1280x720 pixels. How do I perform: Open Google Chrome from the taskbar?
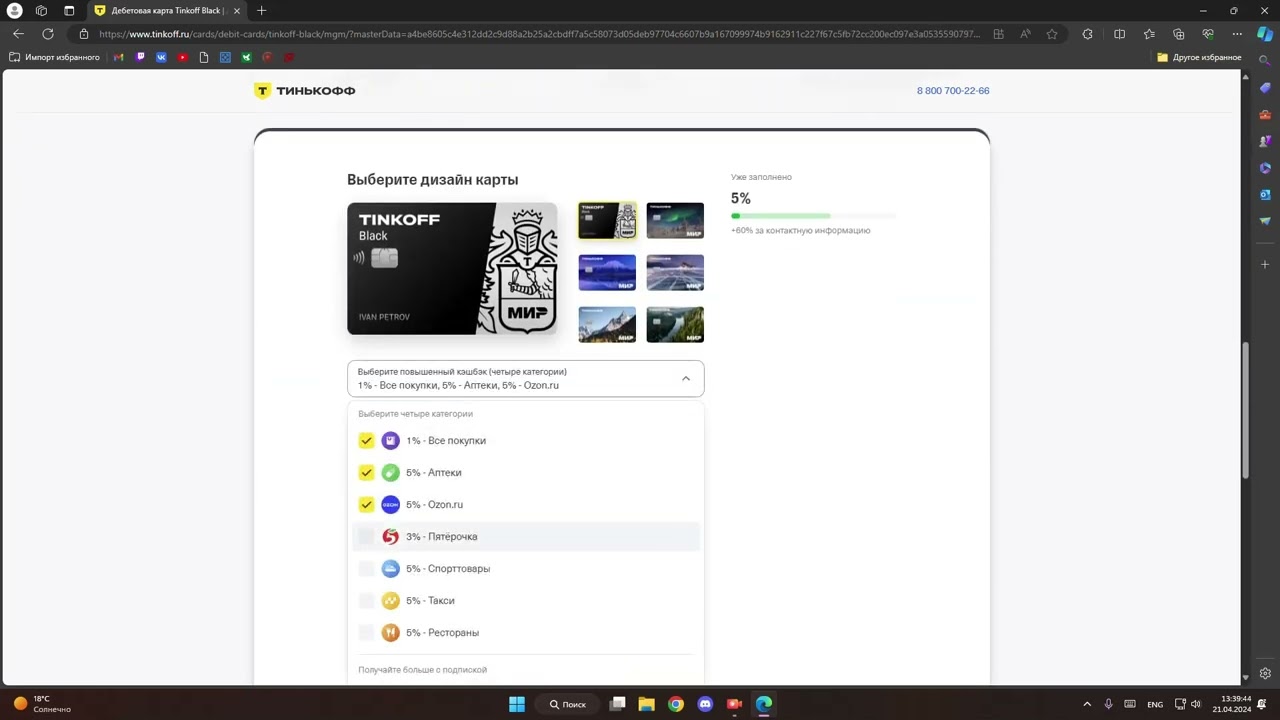[676, 704]
